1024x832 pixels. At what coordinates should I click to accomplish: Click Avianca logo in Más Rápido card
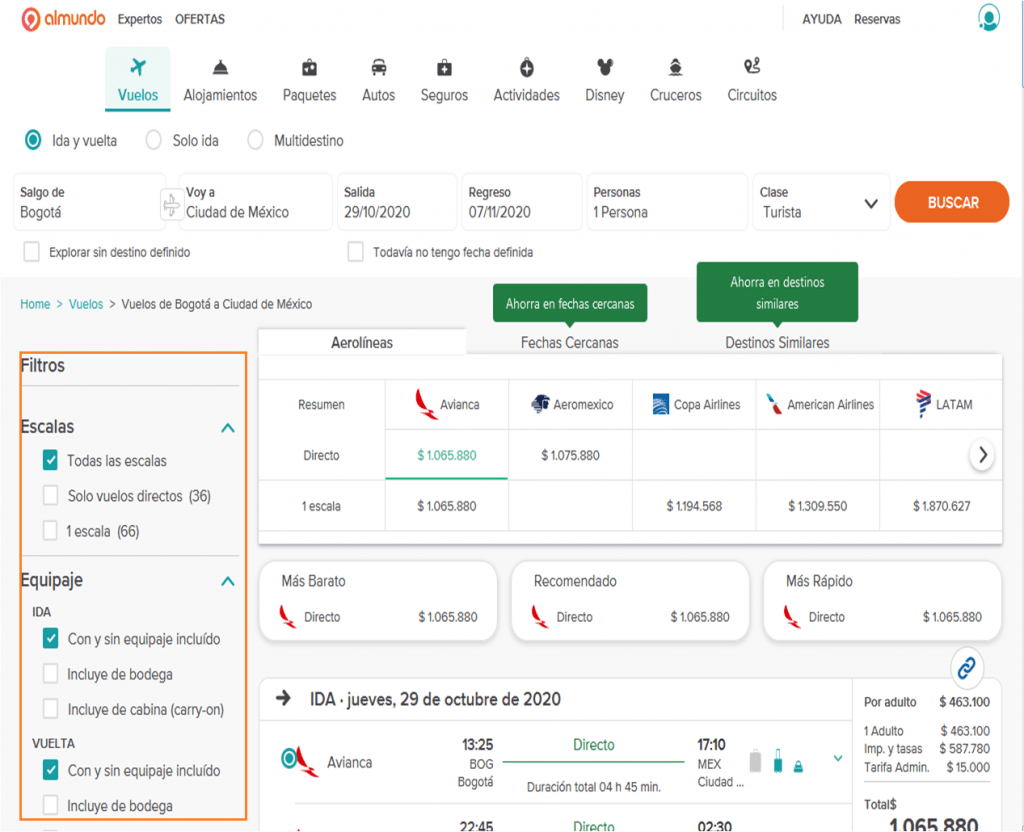(792, 616)
